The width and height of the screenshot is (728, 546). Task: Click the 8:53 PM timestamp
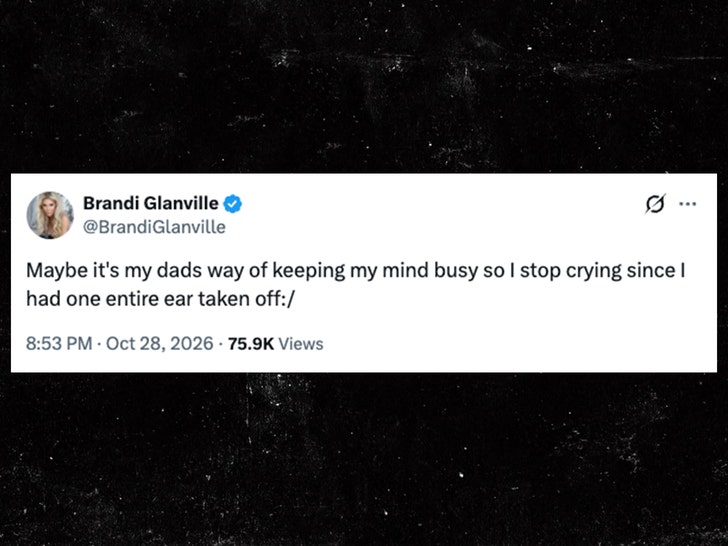point(59,344)
